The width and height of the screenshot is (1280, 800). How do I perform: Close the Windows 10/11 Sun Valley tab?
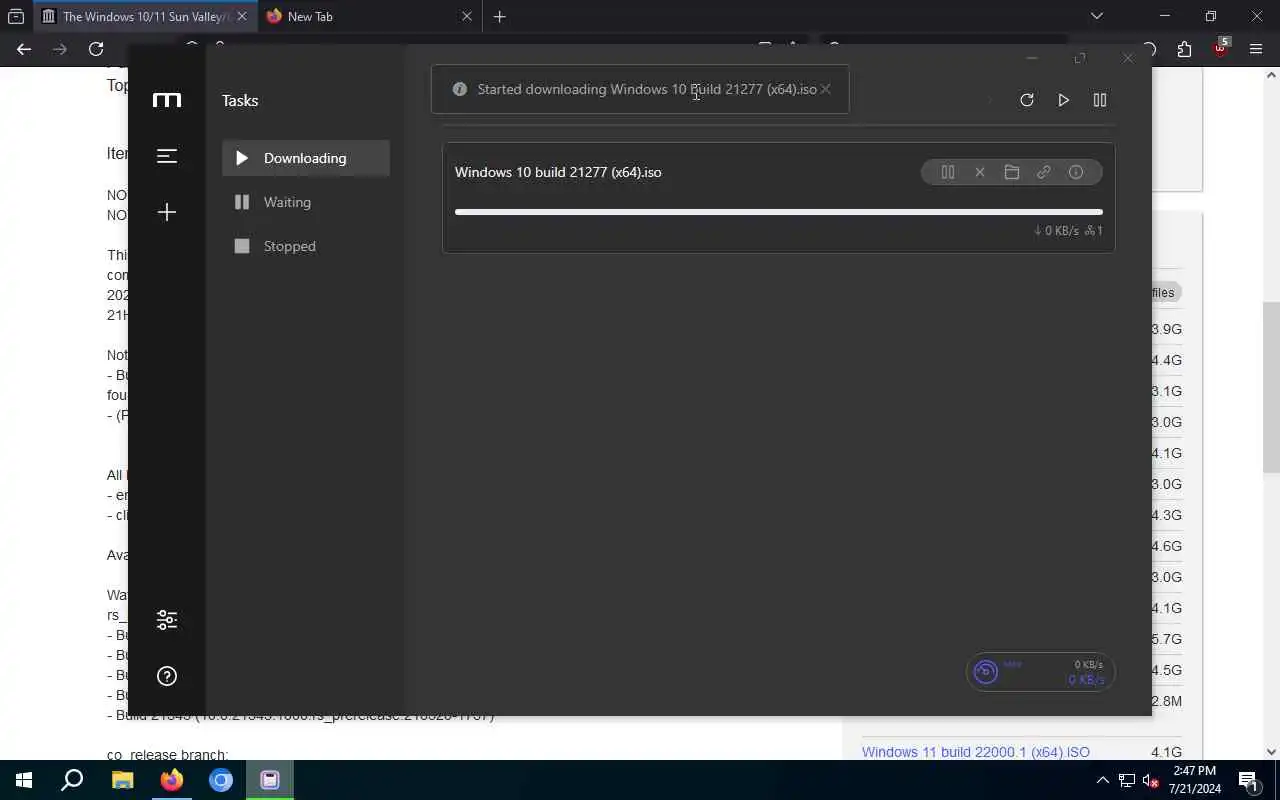coord(241,17)
